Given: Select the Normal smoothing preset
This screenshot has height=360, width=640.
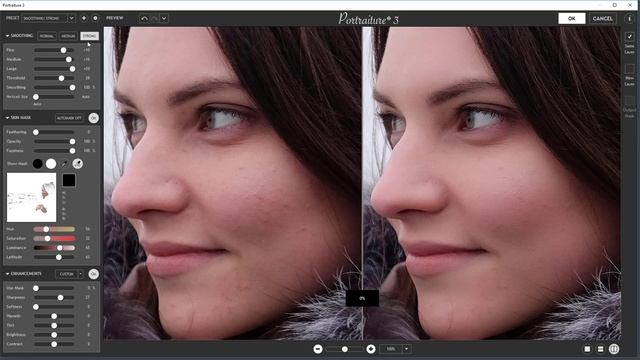Looking at the screenshot, I should pyautogui.click(x=47, y=36).
